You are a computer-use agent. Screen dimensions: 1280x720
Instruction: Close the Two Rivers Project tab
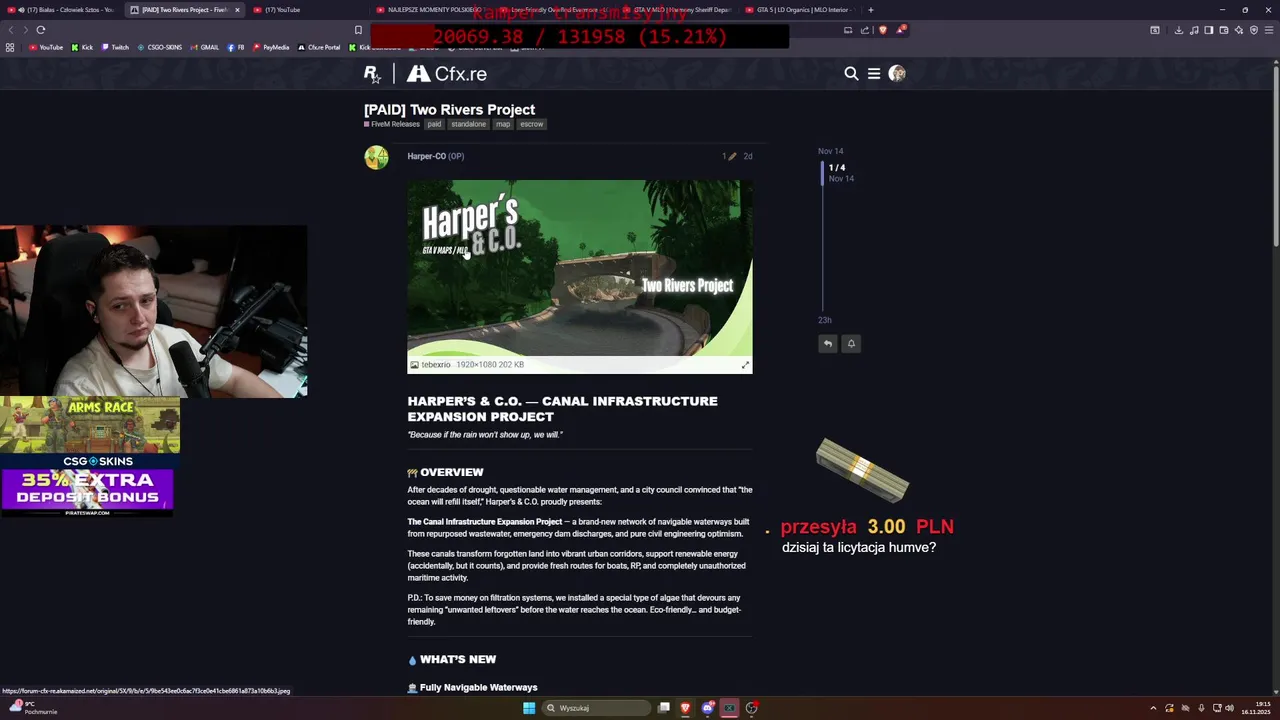tap(237, 10)
